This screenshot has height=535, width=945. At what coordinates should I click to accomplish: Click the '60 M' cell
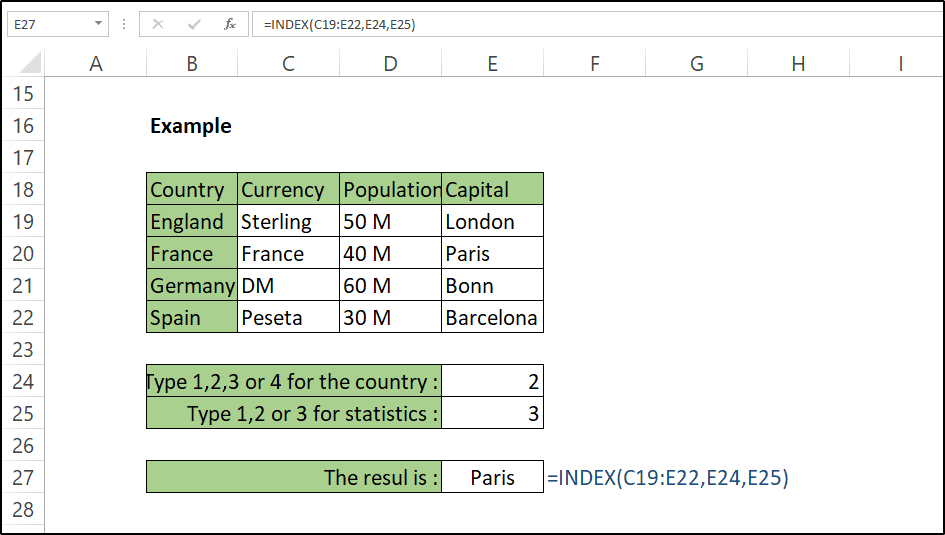[x=391, y=285]
